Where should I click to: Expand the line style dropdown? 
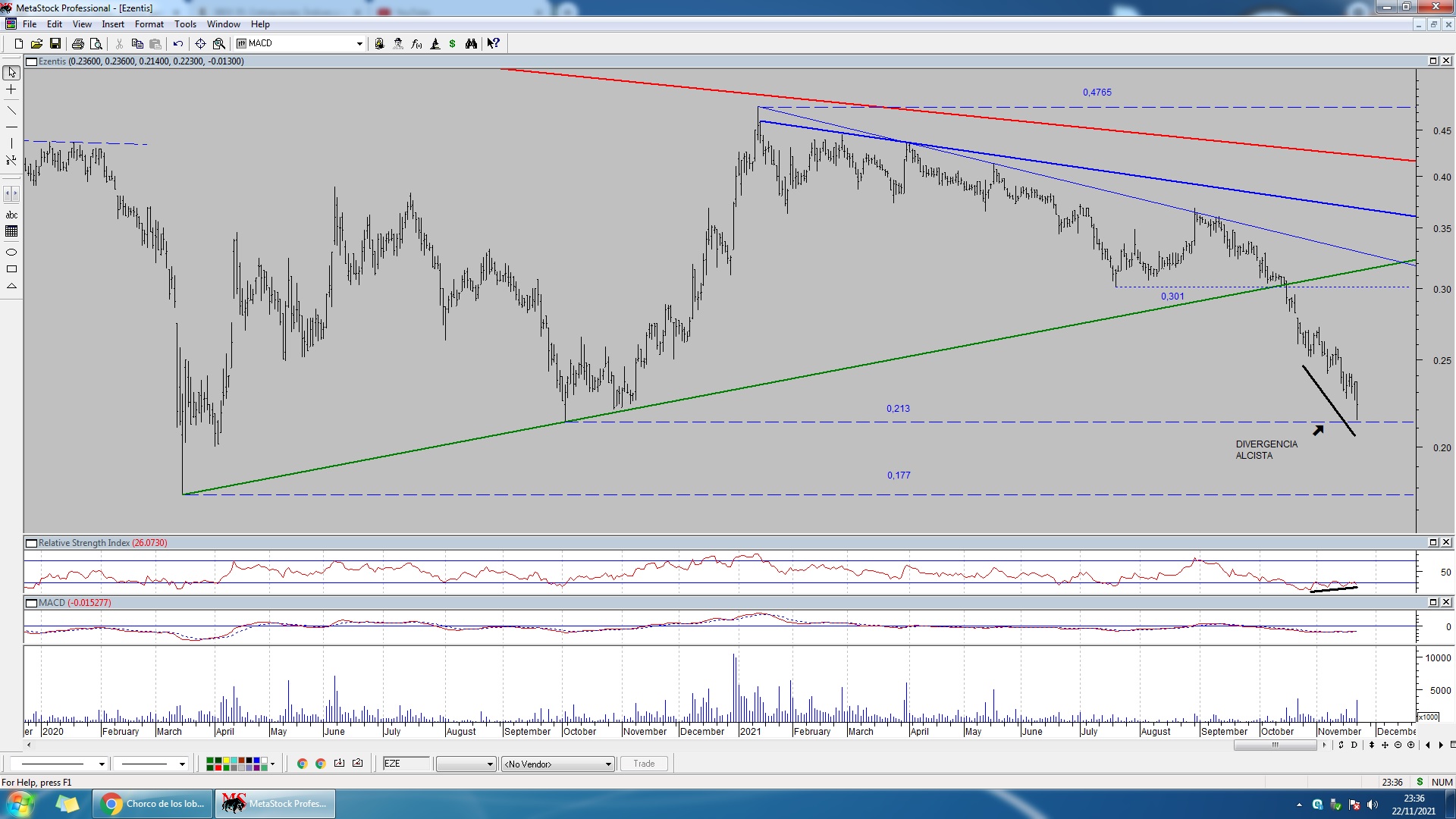point(102,764)
